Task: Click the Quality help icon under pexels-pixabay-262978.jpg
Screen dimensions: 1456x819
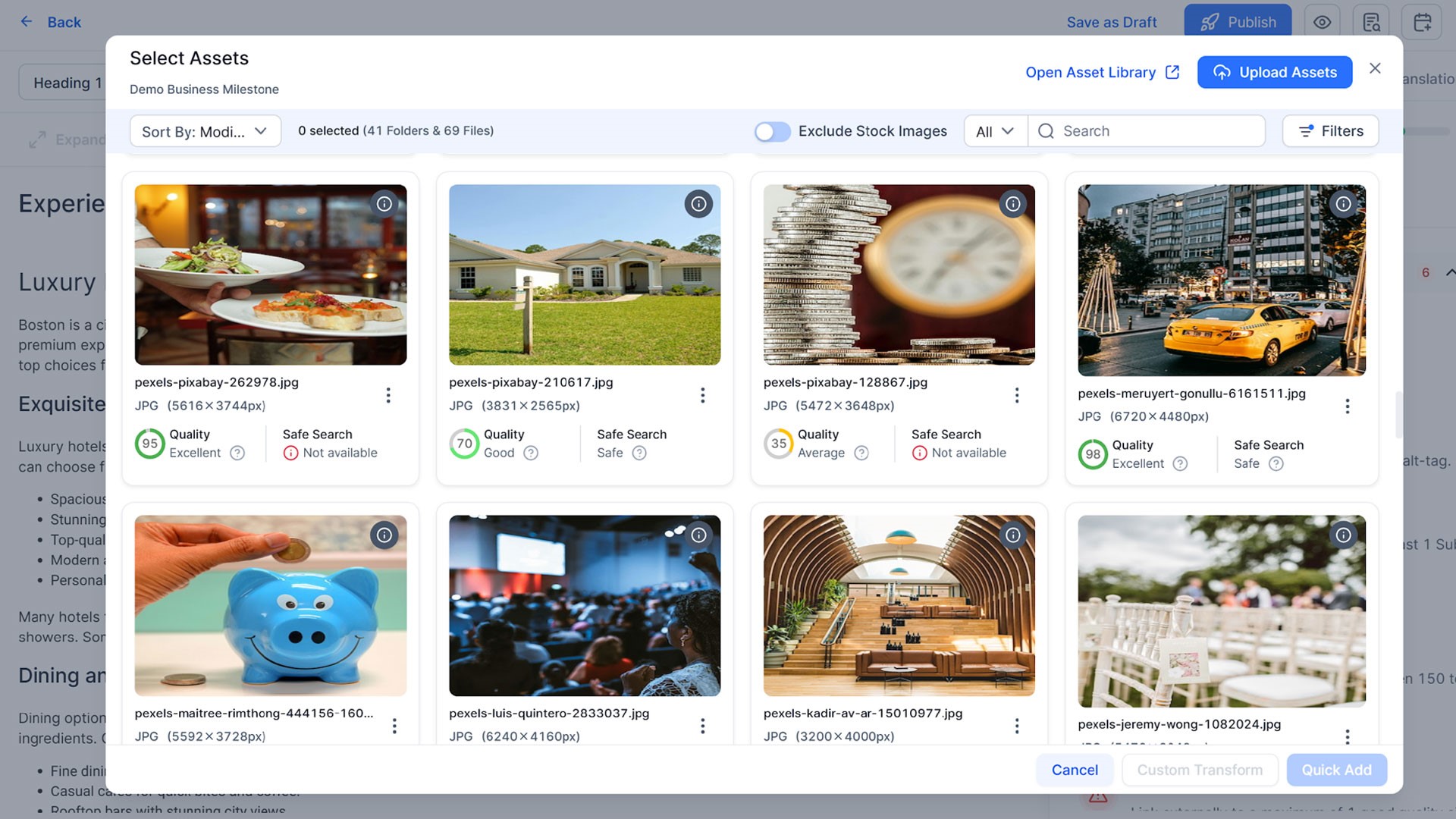Action: pyautogui.click(x=237, y=453)
